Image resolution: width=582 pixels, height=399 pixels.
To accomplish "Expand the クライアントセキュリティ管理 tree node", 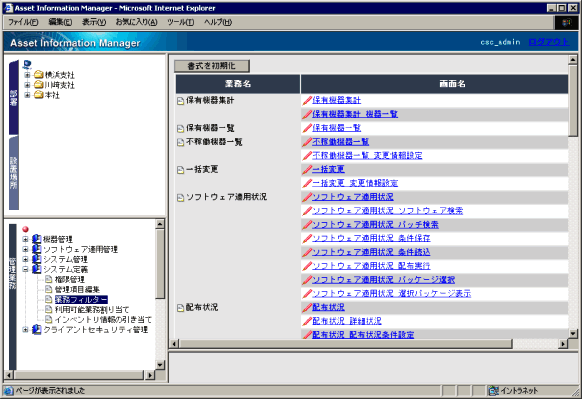I will [25, 330].
